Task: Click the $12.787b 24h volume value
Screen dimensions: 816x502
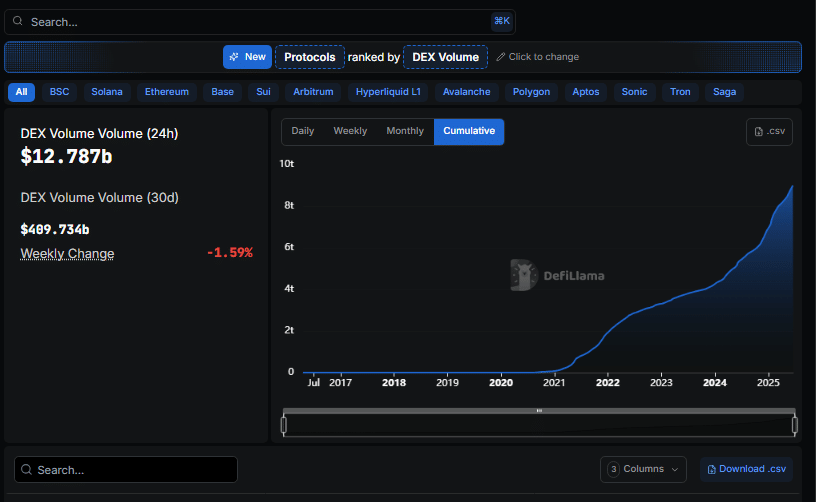Action: [x=66, y=157]
